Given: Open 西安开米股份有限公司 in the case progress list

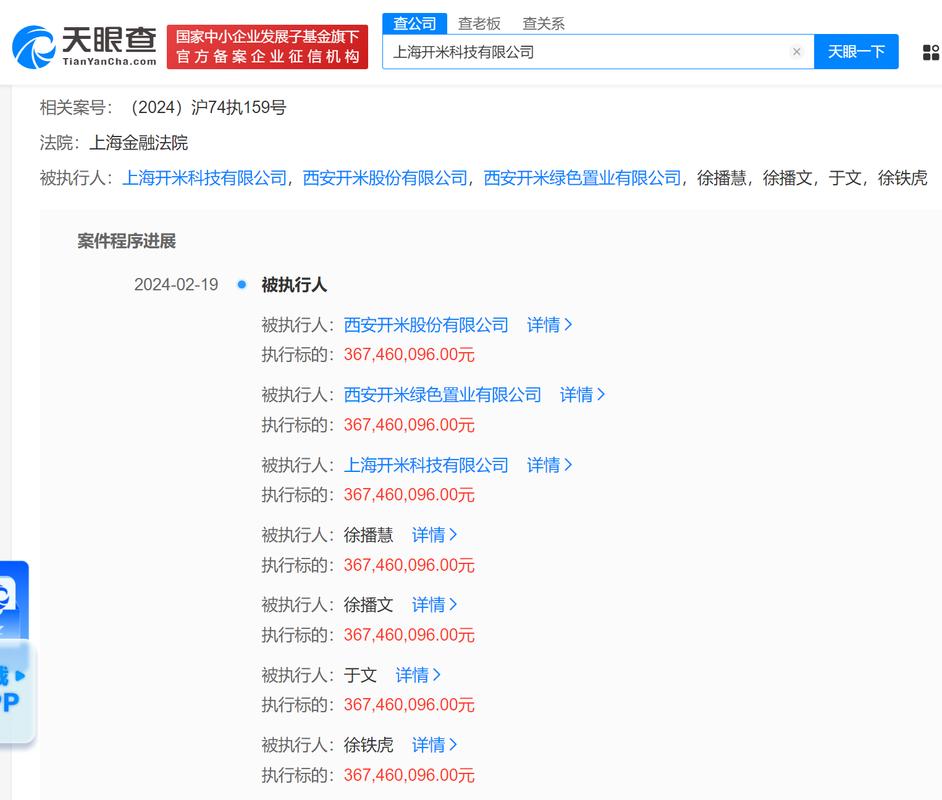Looking at the screenshot, I should tap(426, 325).
